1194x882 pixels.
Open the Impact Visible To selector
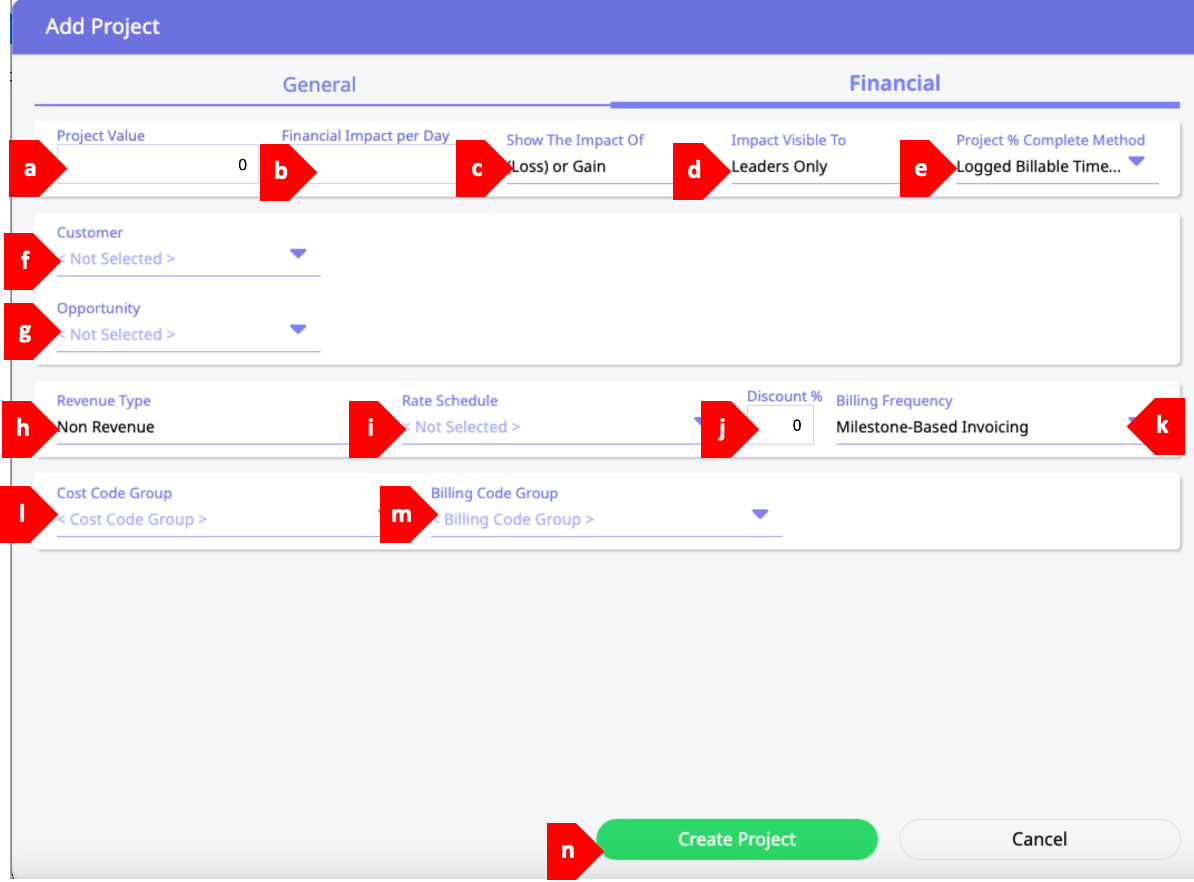coord(810,167)
